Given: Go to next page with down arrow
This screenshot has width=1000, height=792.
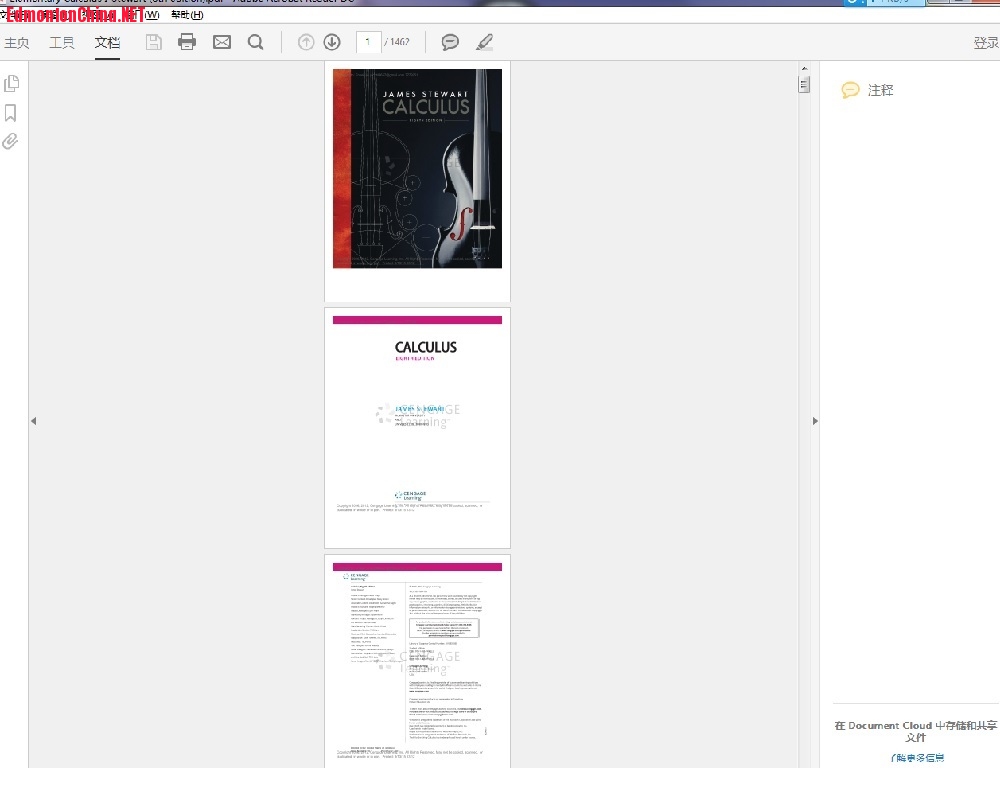Looking at the screenshot, I should click(x=332, y=42).
